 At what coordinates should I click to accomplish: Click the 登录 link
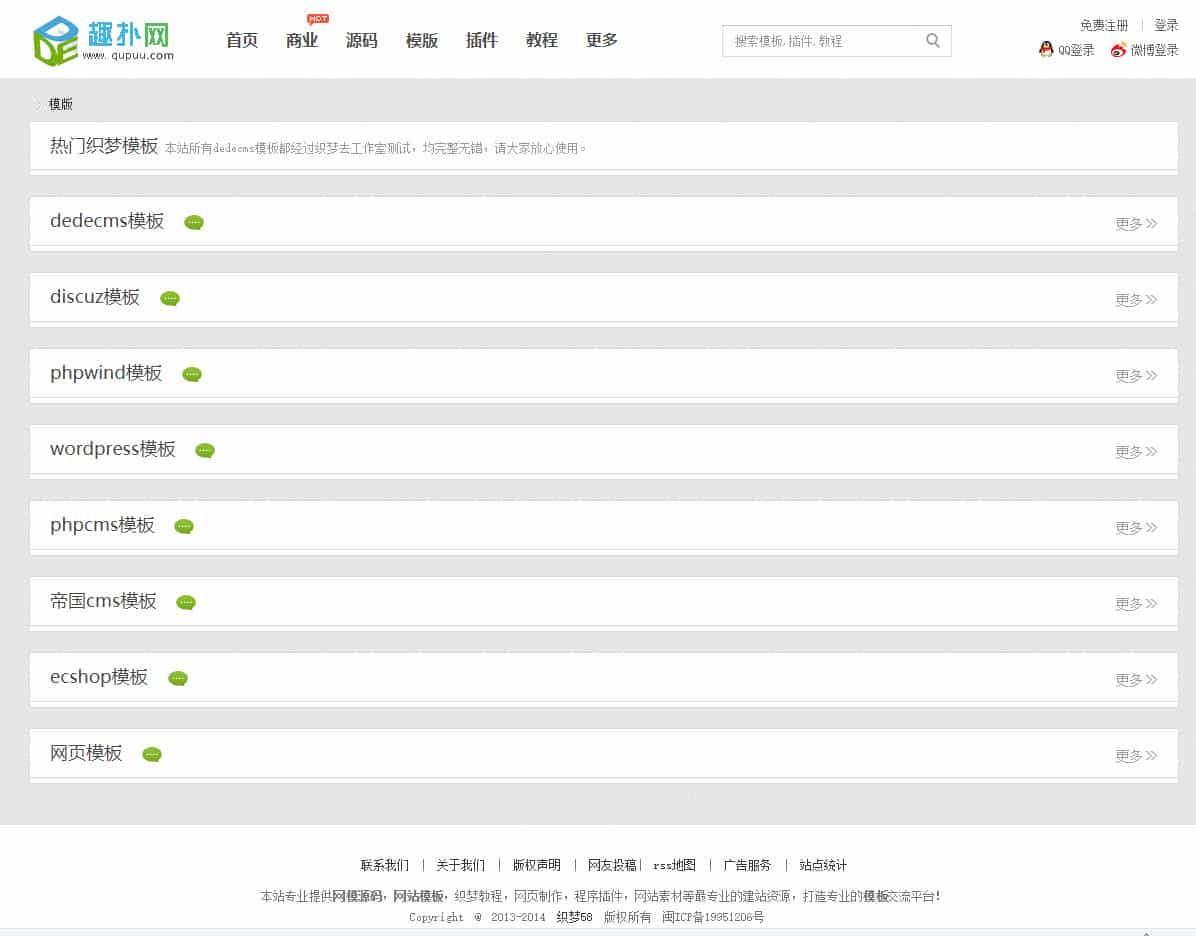click(1166, 25)
